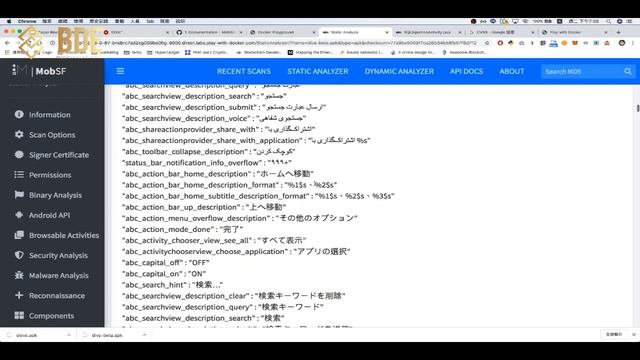Screen dimensions: 640x360
Task: Select the "abc_action_menu_overflow_description" line
Action: (239, 218)
